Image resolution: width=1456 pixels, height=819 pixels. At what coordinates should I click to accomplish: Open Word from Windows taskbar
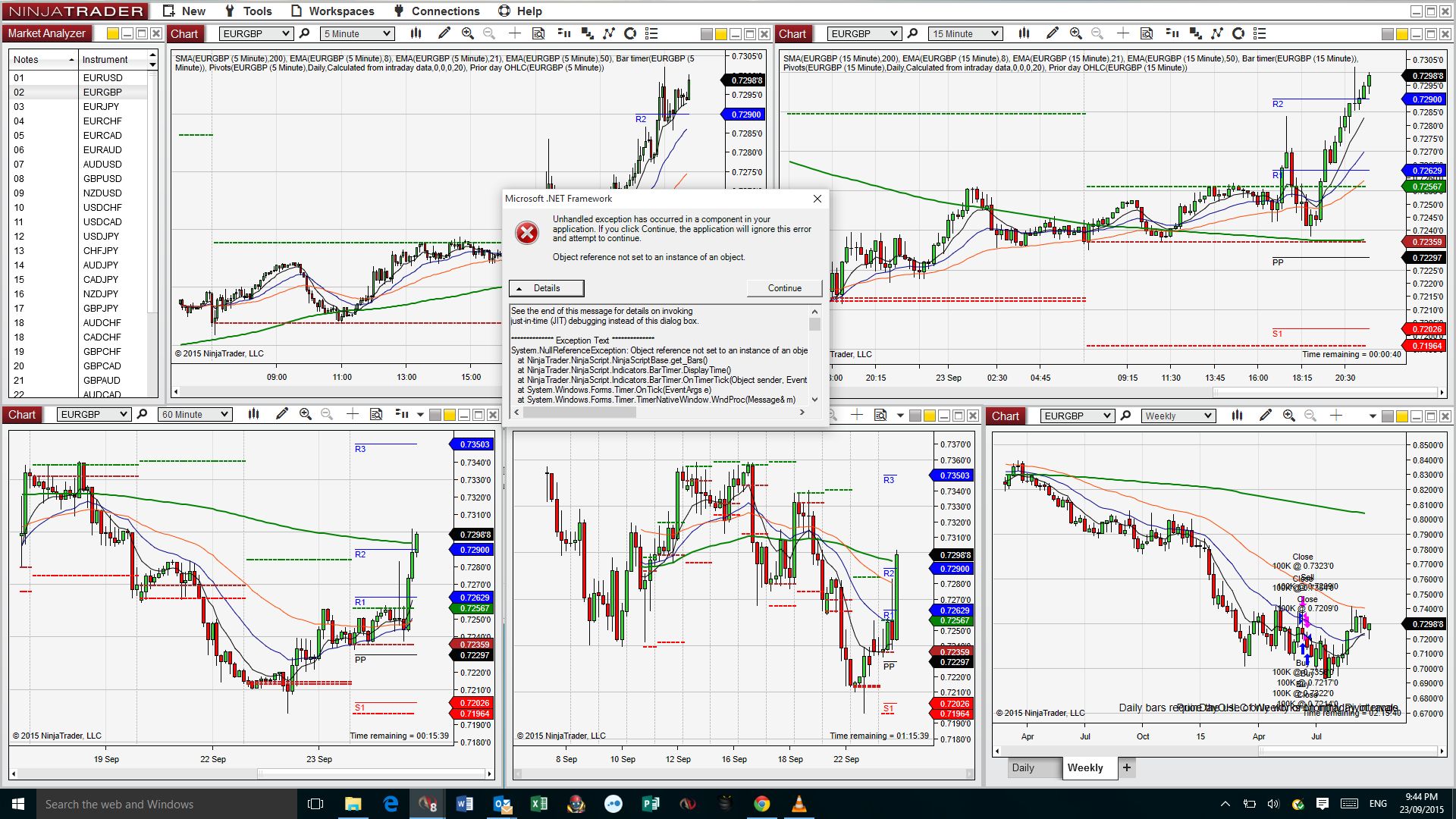(x=464, y=804)
